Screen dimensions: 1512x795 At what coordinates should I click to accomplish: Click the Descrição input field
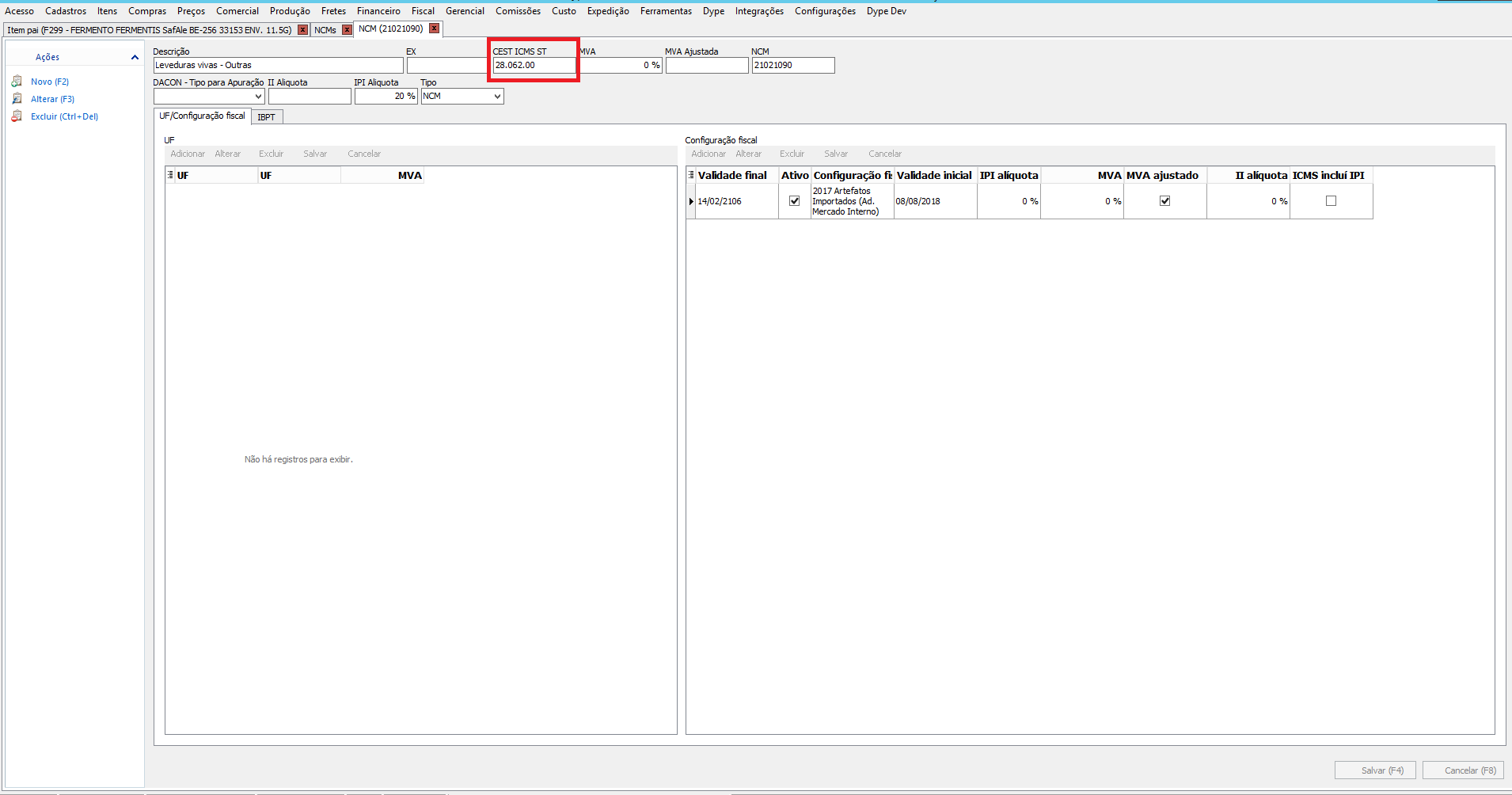(x=279, y=65)
